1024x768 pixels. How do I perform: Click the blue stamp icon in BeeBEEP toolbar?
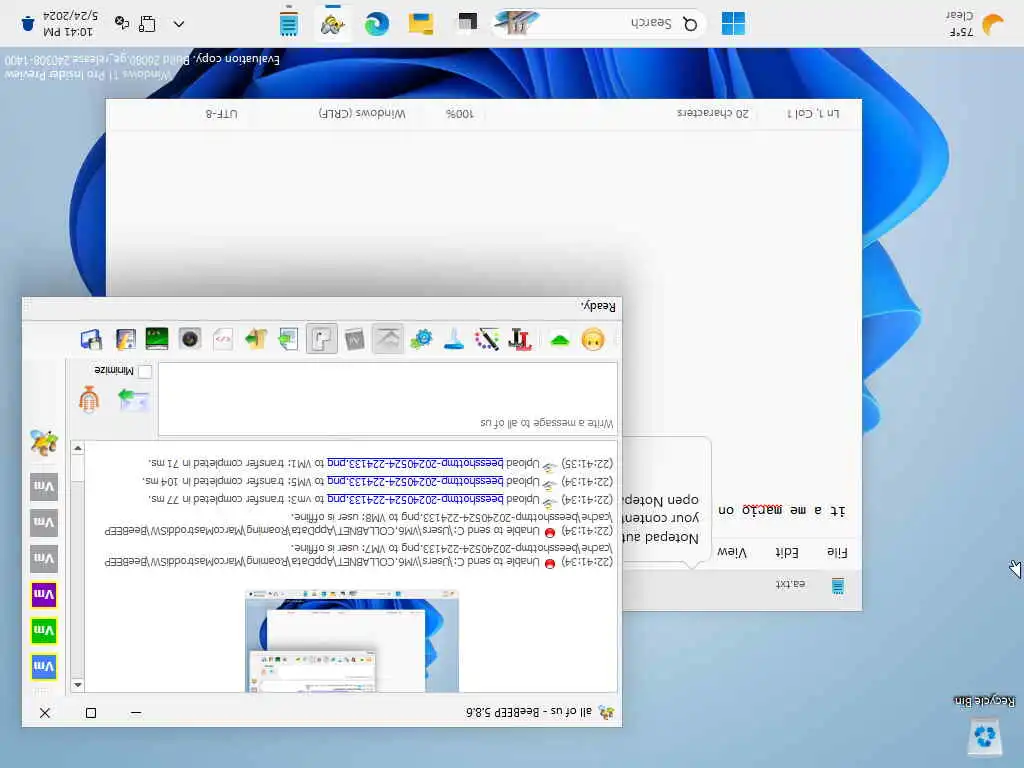454,340
